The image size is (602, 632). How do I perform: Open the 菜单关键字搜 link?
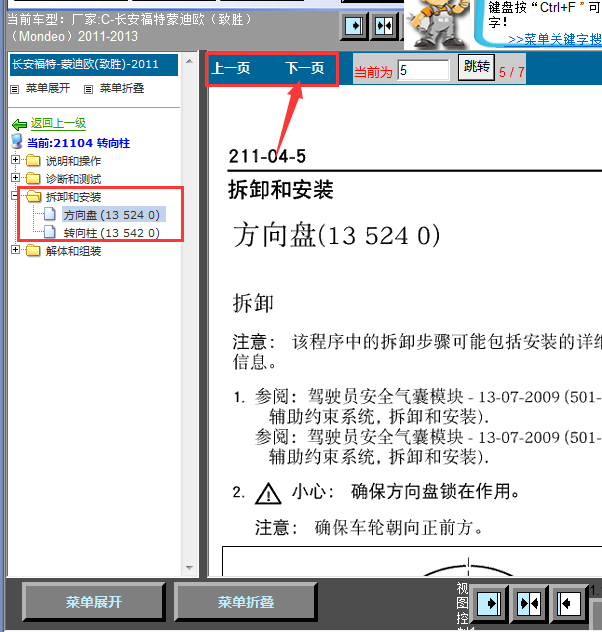554,40
